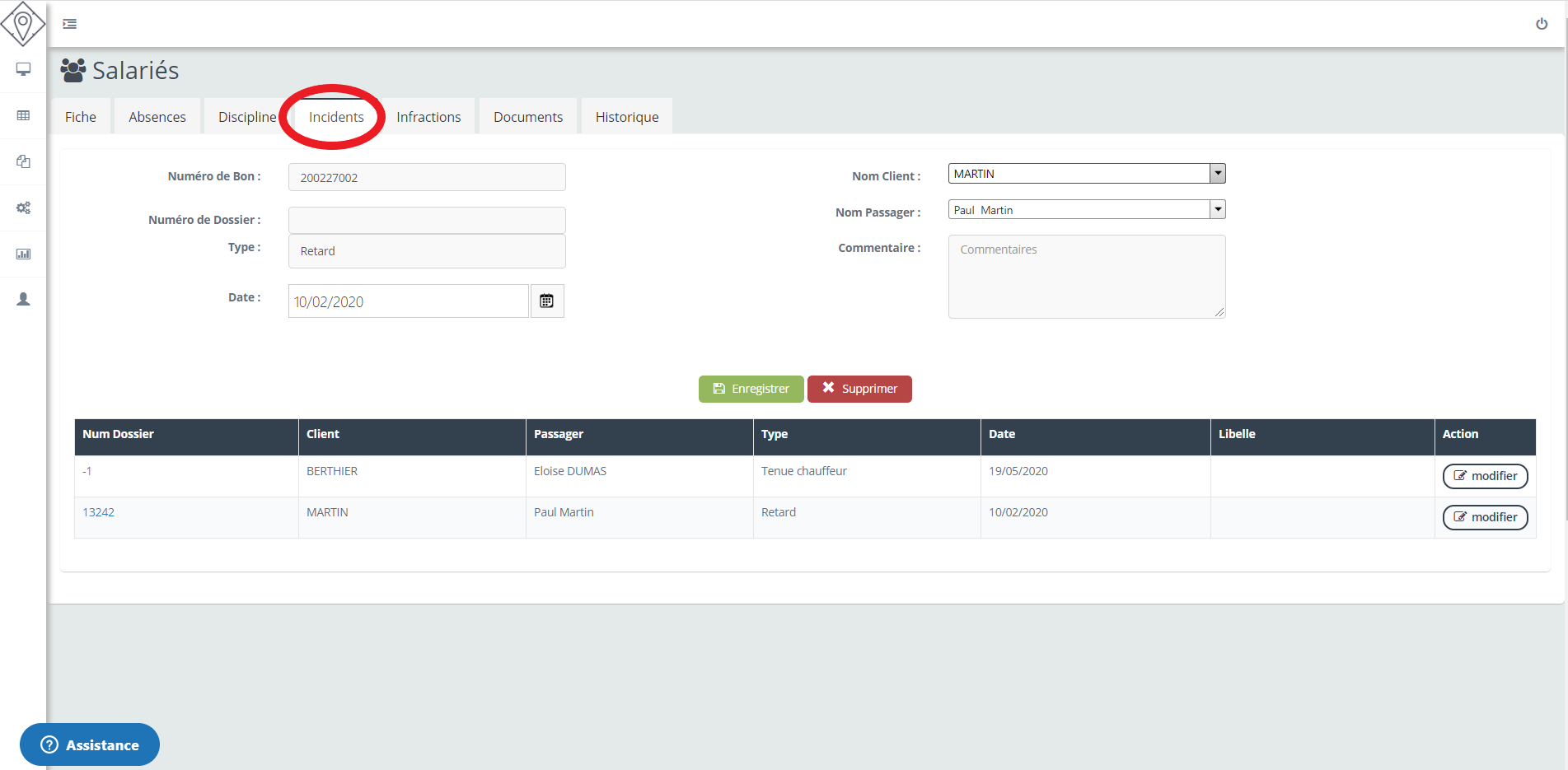This screenshot has width=1568, height=770.
Task: Click the green Enregistrer button
Action: tap(751, 389)
